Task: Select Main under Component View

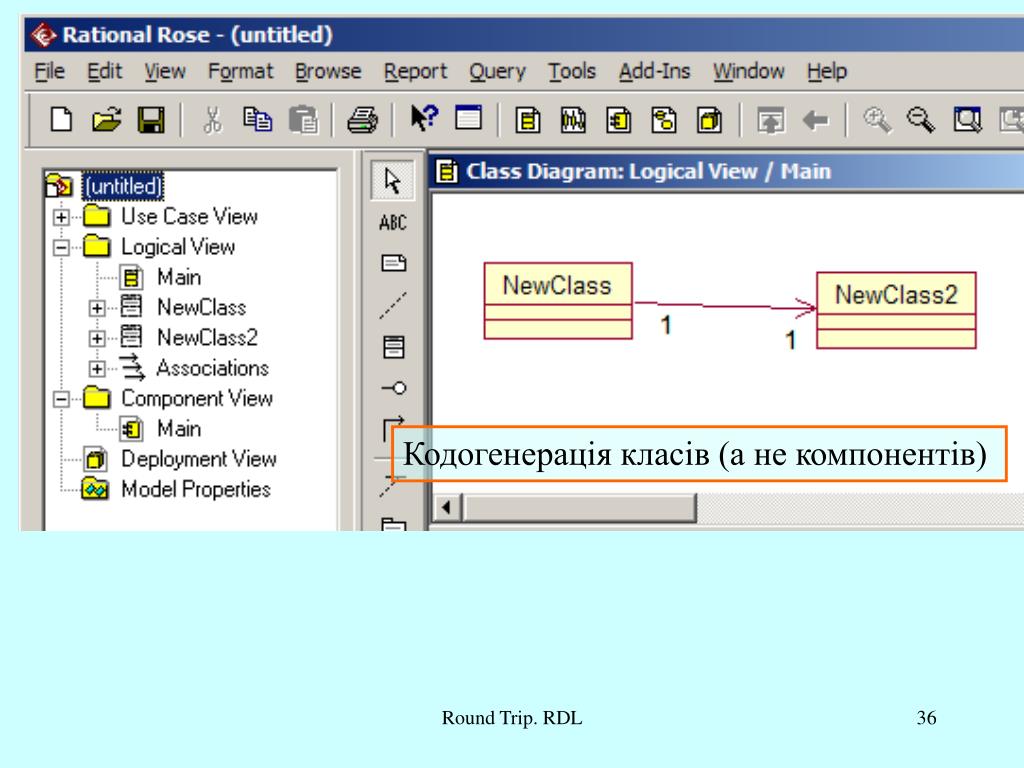Action: click(x=179, y=429)
